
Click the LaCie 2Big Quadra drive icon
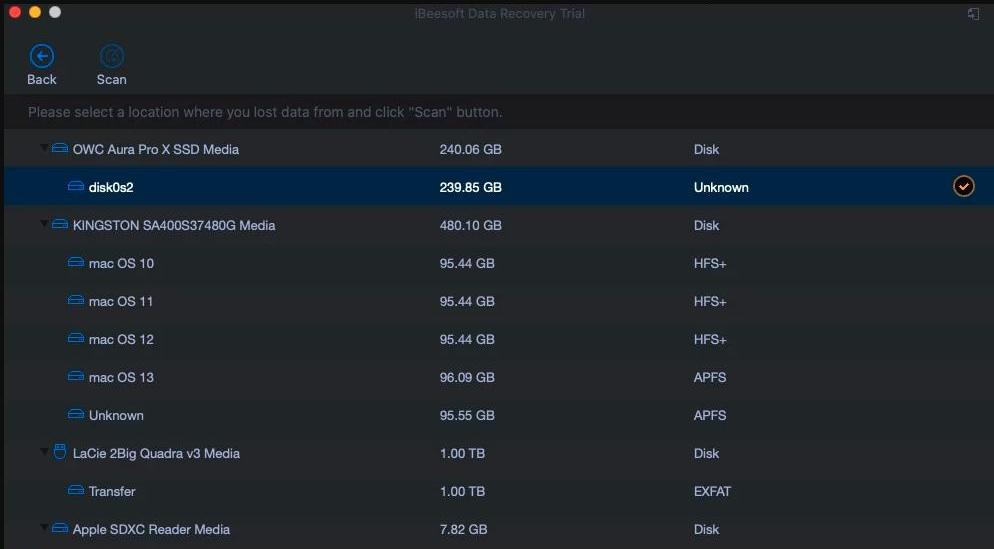(x=60, y=452)
